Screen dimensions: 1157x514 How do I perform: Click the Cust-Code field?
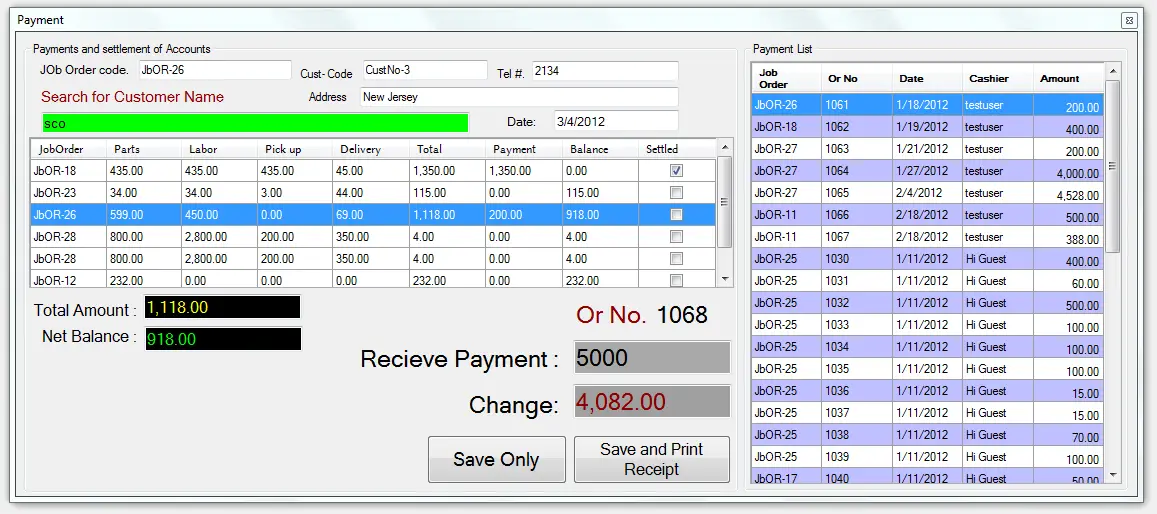click(x=425, y=70)
